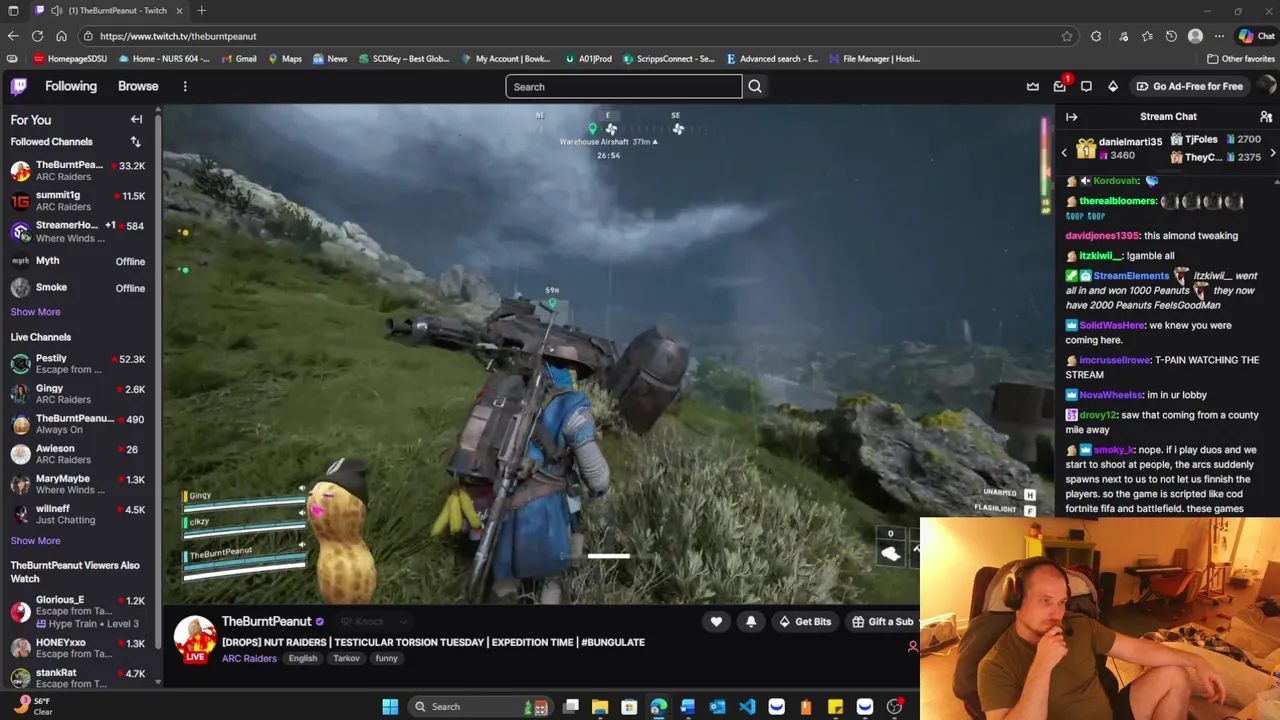Go back in the browser
The height and width of the screenshot is (720, 1280).
coord(13,36)
